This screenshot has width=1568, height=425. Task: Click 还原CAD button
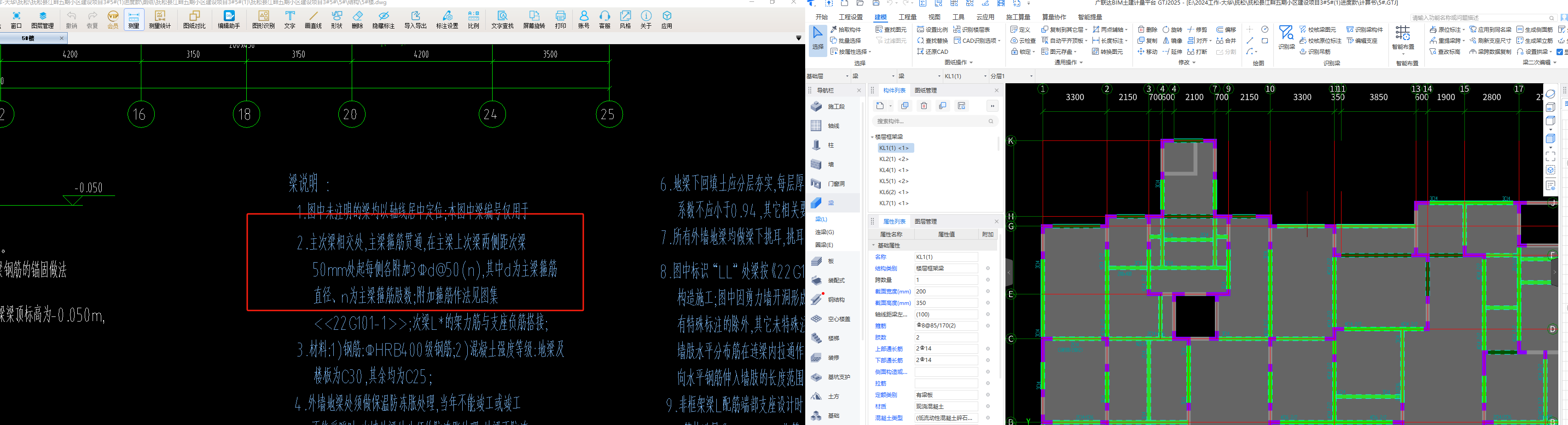coord(933,52)
